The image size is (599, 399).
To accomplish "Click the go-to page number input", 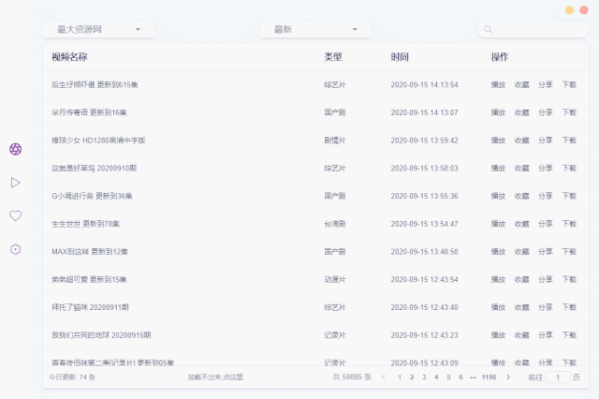I will tap(558, 377).
